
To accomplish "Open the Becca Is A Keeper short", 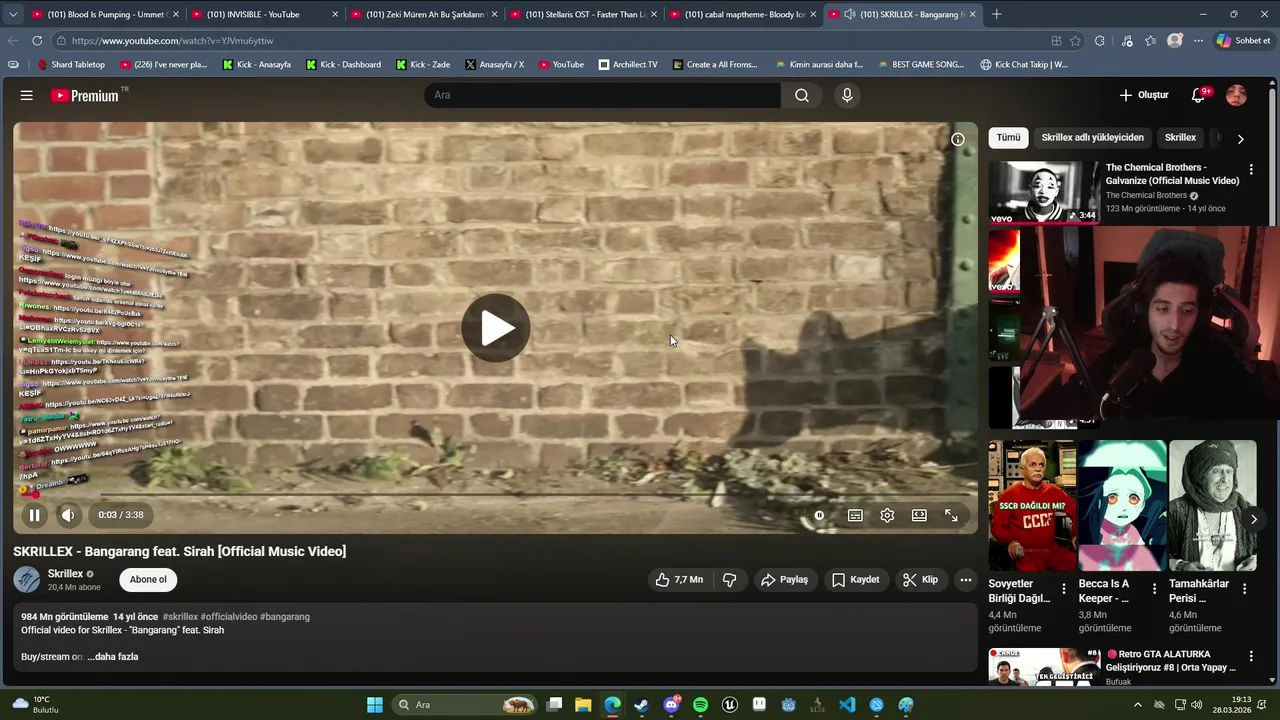I will (1122, 505).
